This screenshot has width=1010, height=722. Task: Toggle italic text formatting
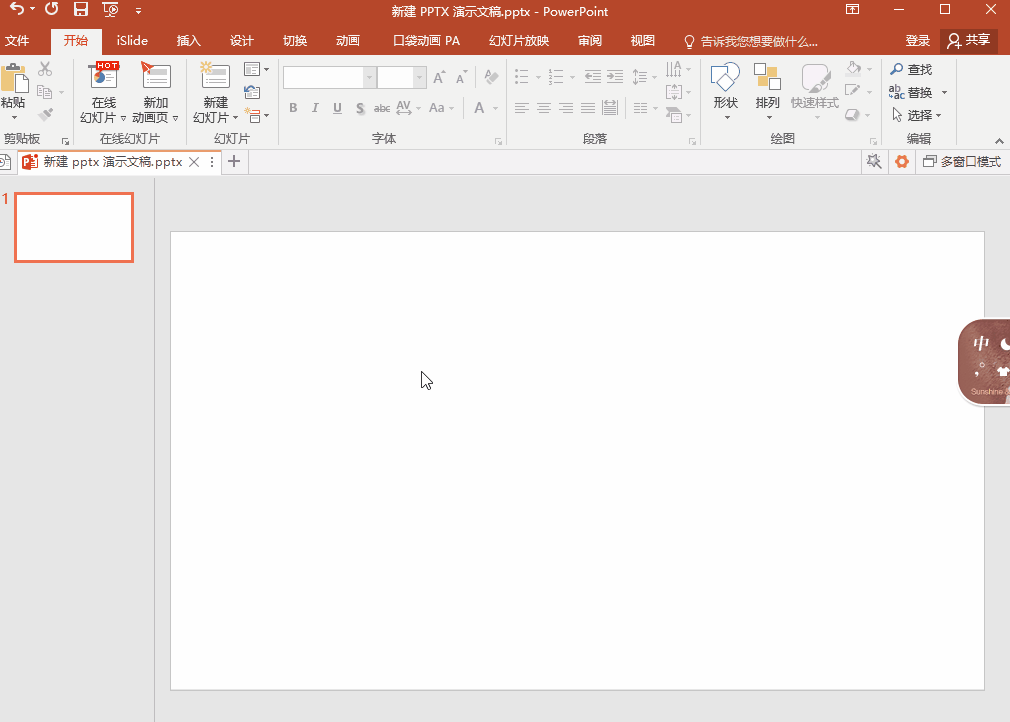[315, 108]
